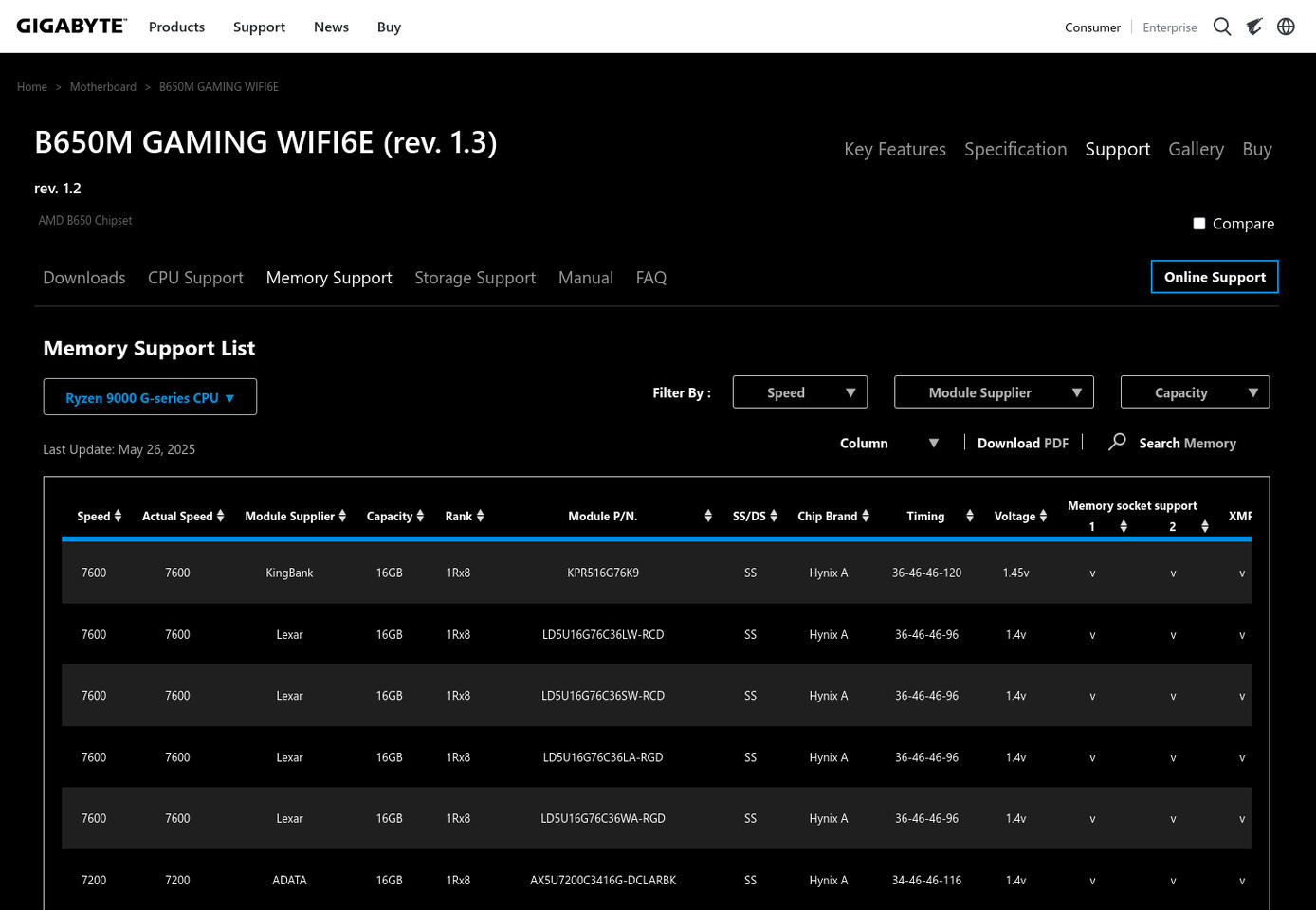The image size is (1316, 910).
Task: Open the Speed filter dropdown
Action: (800, 392)
